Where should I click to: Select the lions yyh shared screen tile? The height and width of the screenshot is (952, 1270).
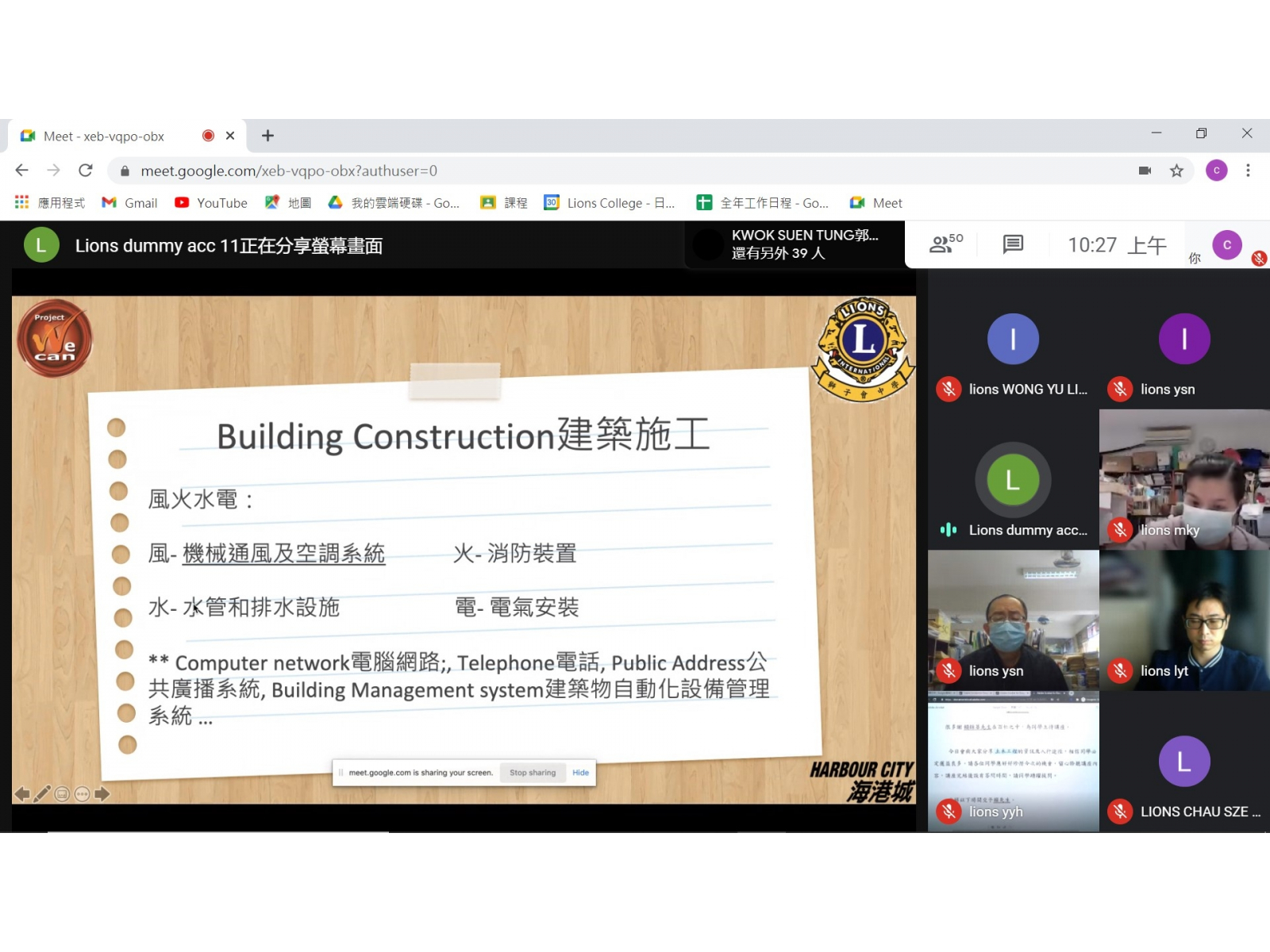(1013, 762)
